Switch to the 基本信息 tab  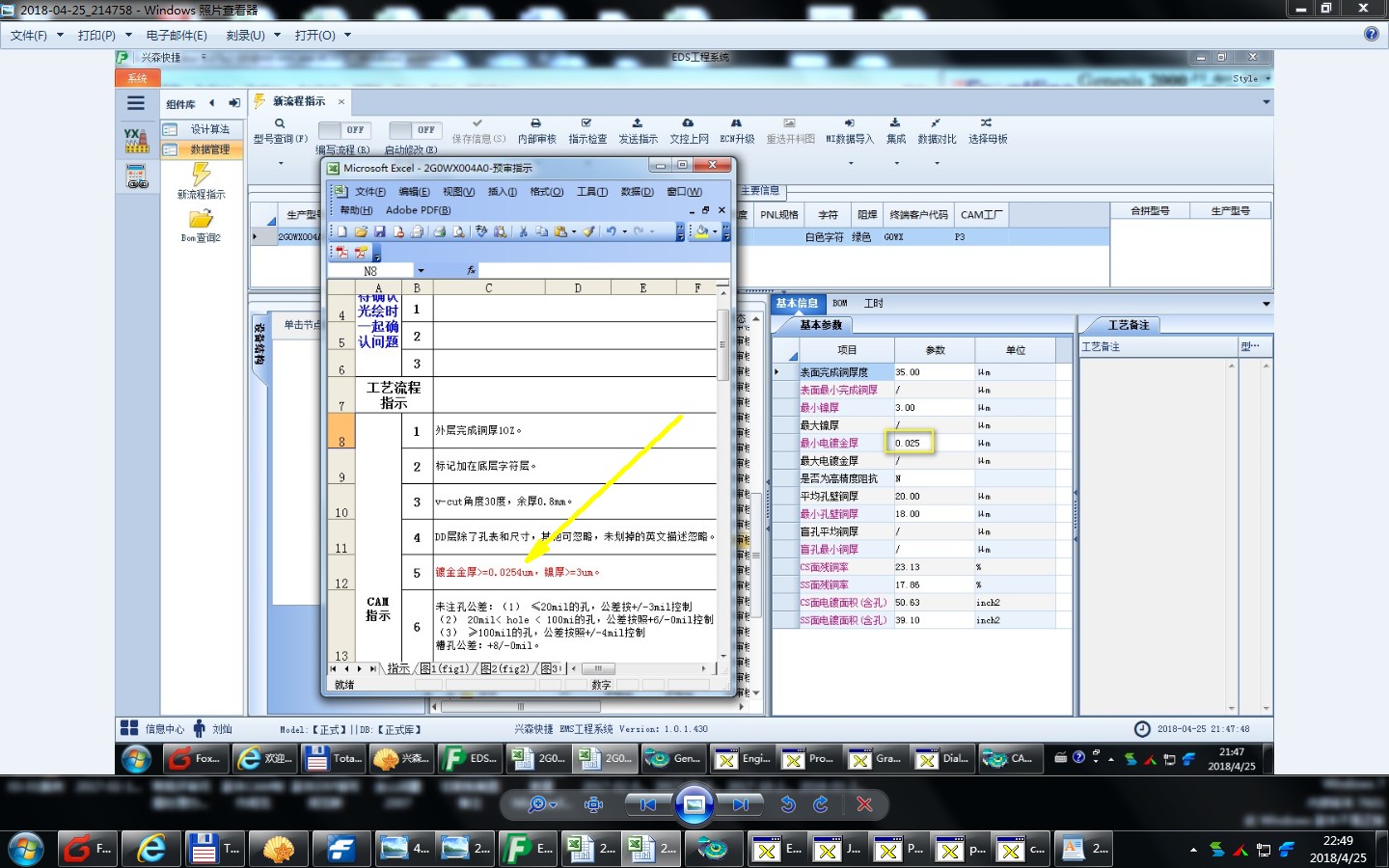797,303
